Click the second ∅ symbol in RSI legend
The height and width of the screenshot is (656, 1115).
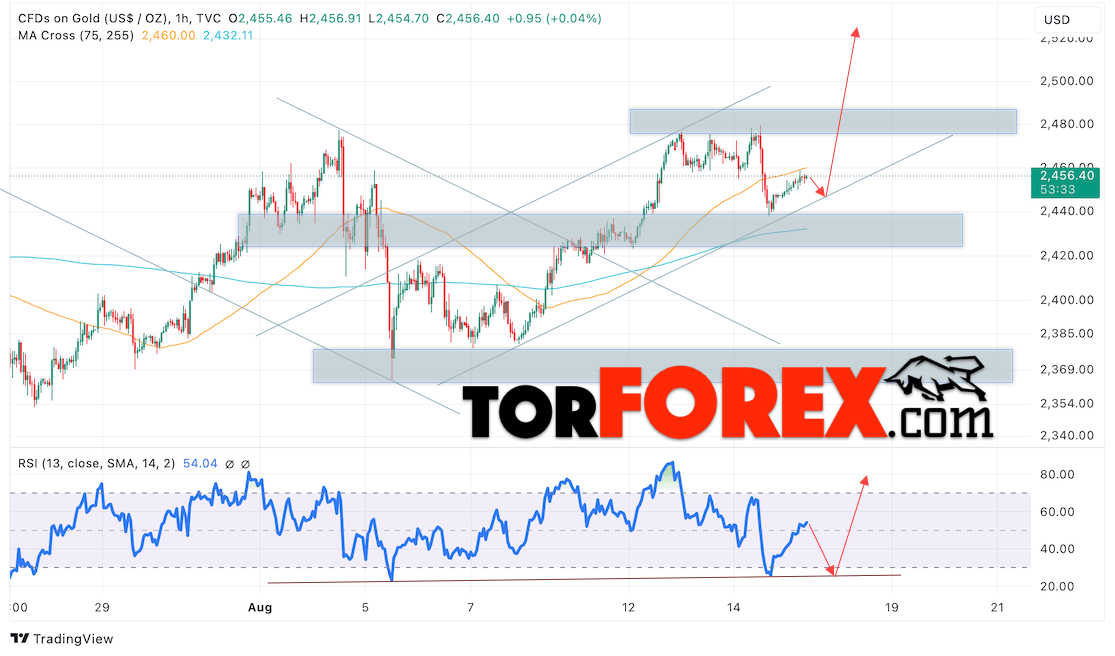(246, 464)
